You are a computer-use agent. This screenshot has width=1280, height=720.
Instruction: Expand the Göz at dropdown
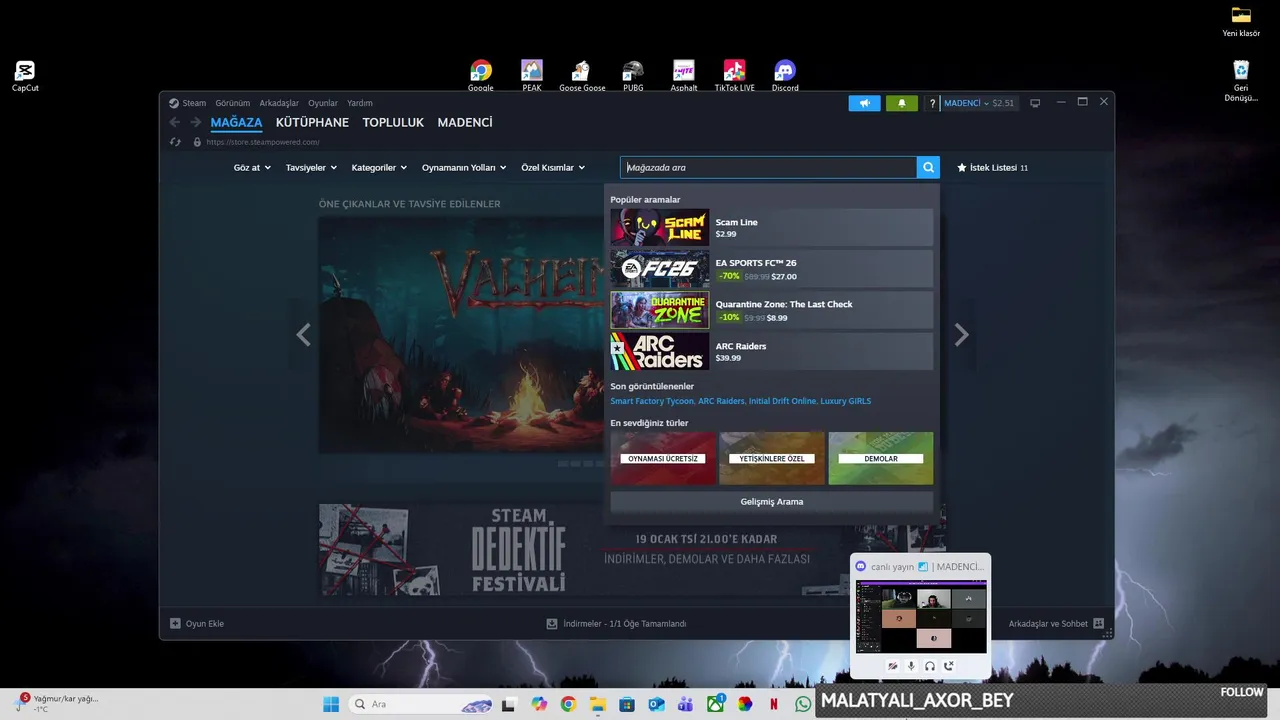[252, 167]
